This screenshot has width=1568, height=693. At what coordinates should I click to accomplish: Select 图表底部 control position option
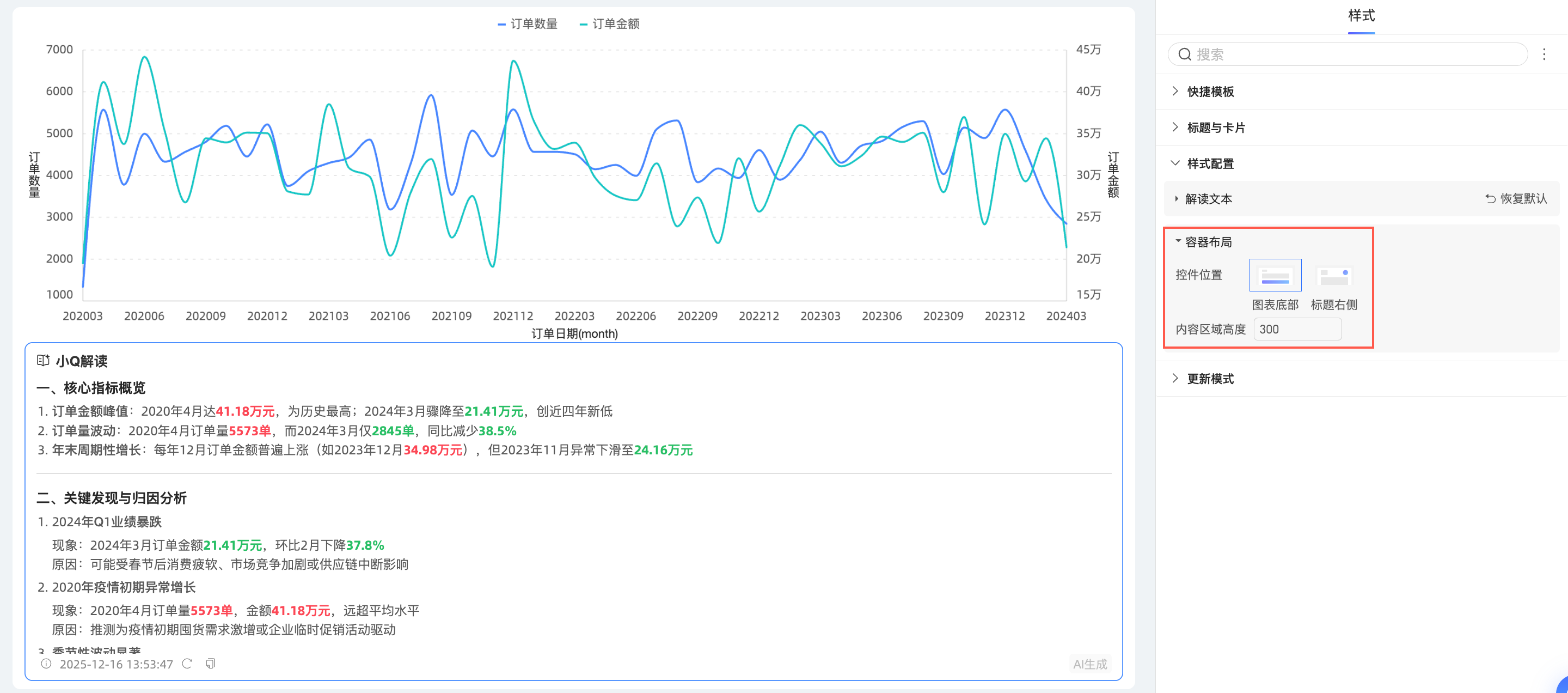point(1275,276)
